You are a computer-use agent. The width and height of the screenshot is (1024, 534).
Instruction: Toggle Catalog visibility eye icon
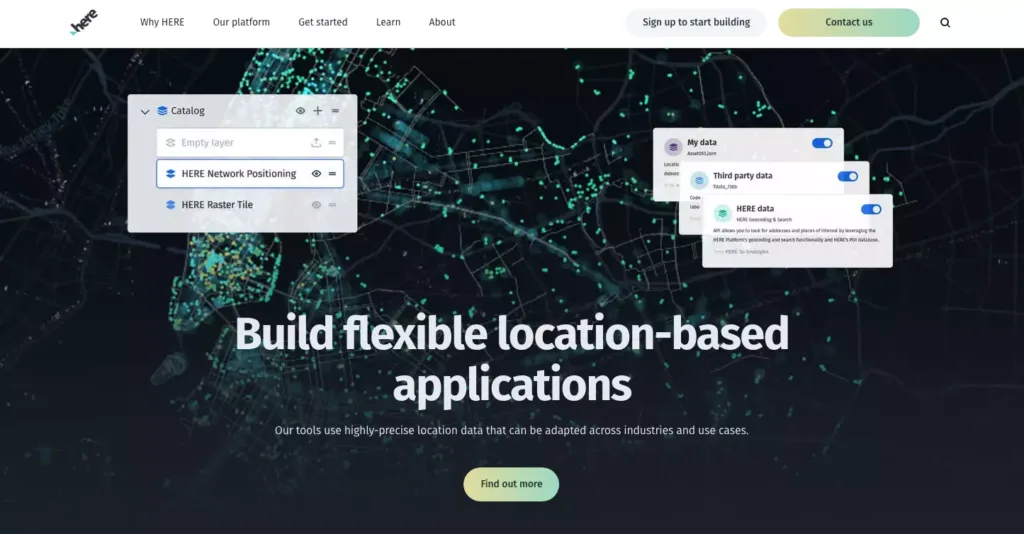(x=300, y=111)
